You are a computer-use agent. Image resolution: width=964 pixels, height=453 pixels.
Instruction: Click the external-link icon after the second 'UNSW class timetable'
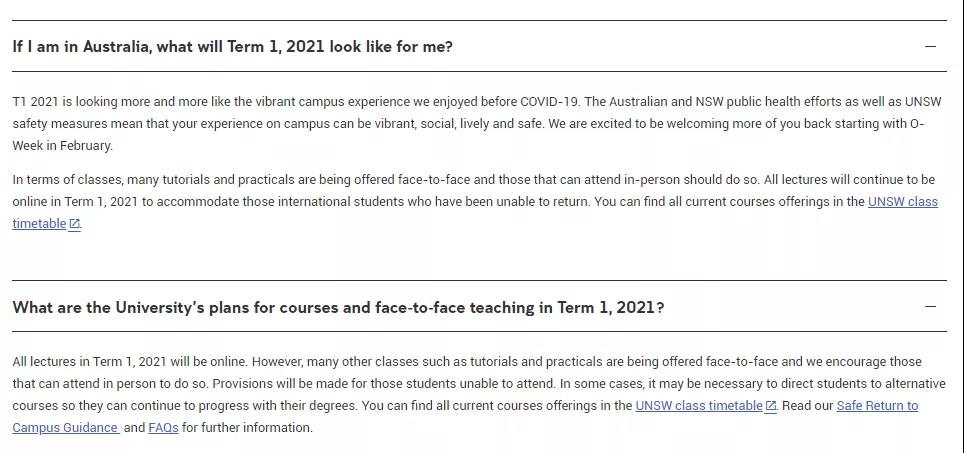(770, 406)
